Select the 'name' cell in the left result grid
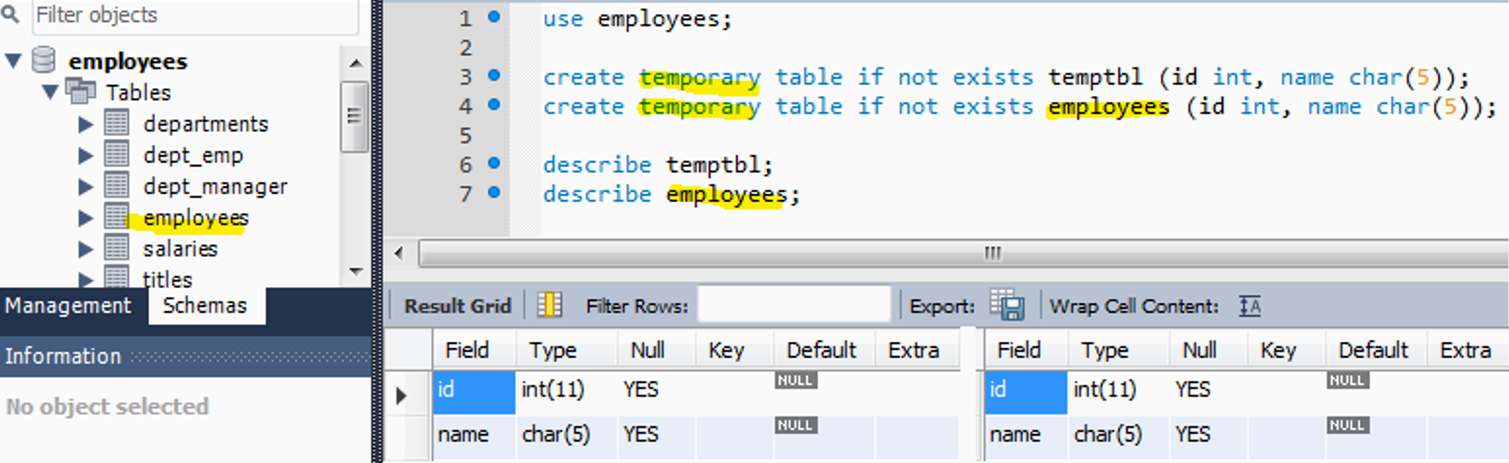 tap(474, 435)
